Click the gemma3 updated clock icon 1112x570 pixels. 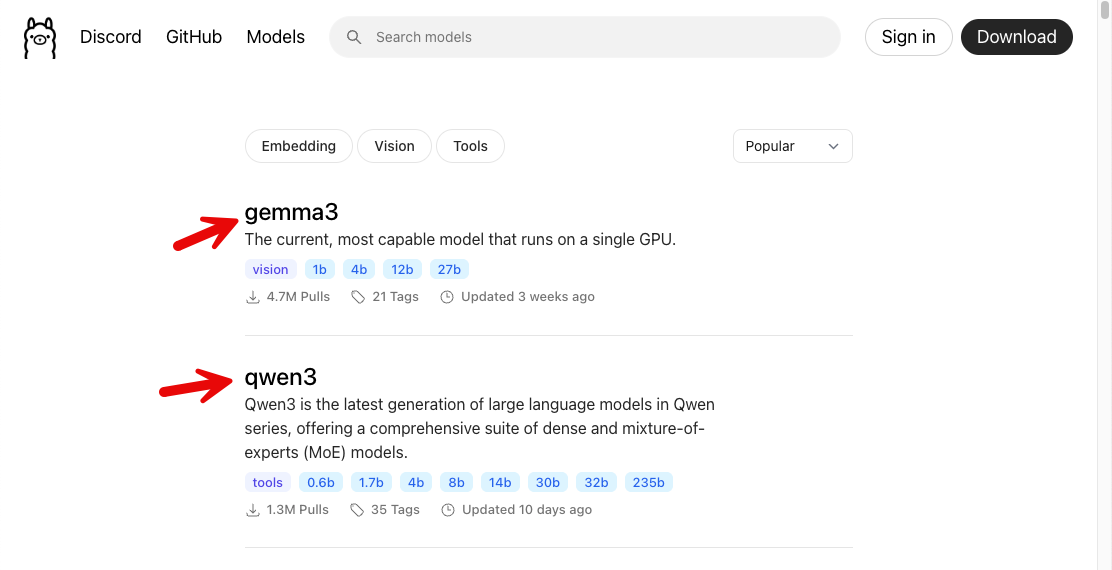[x=447, y=297]
